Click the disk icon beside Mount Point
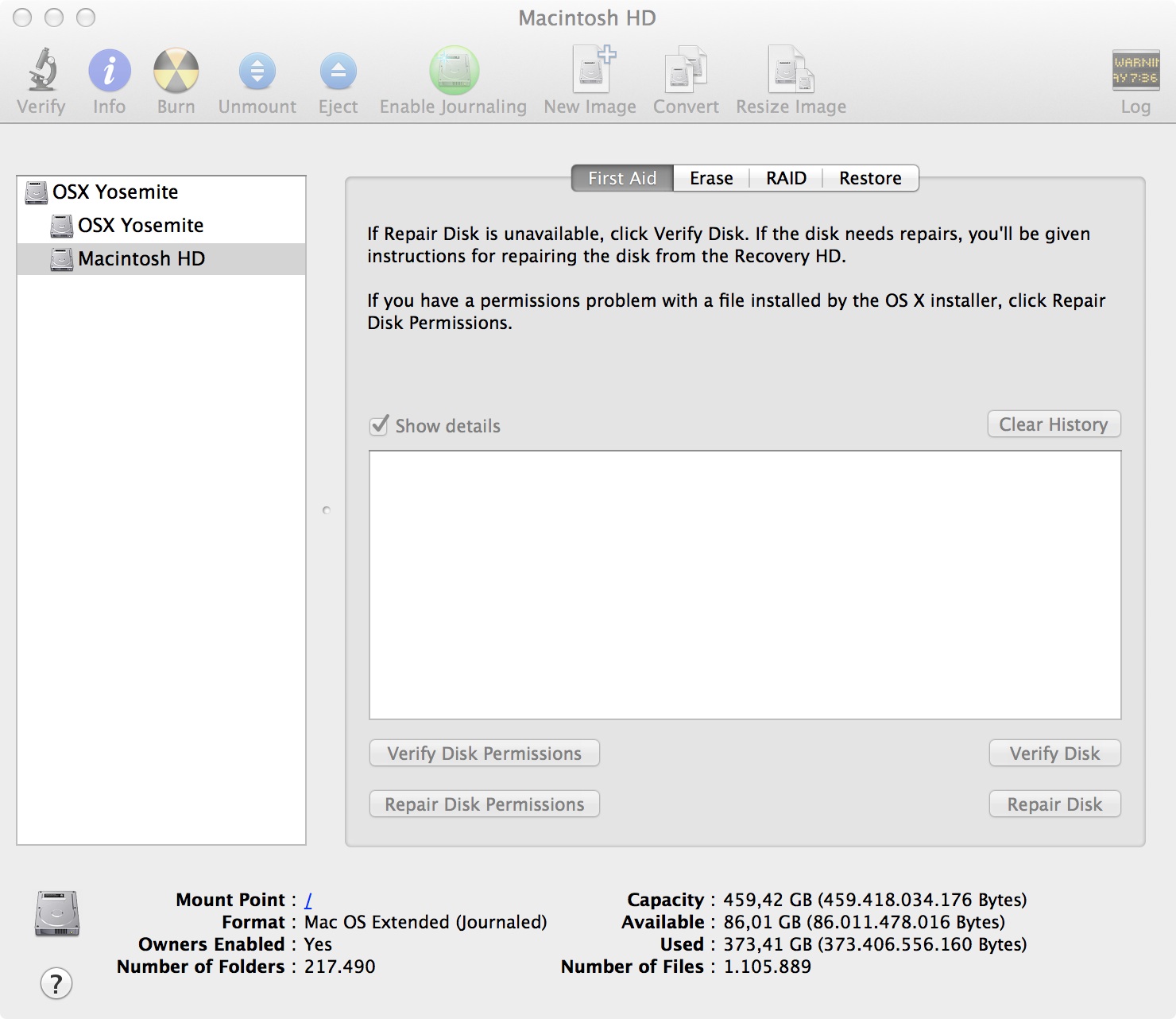 (57, 913)
